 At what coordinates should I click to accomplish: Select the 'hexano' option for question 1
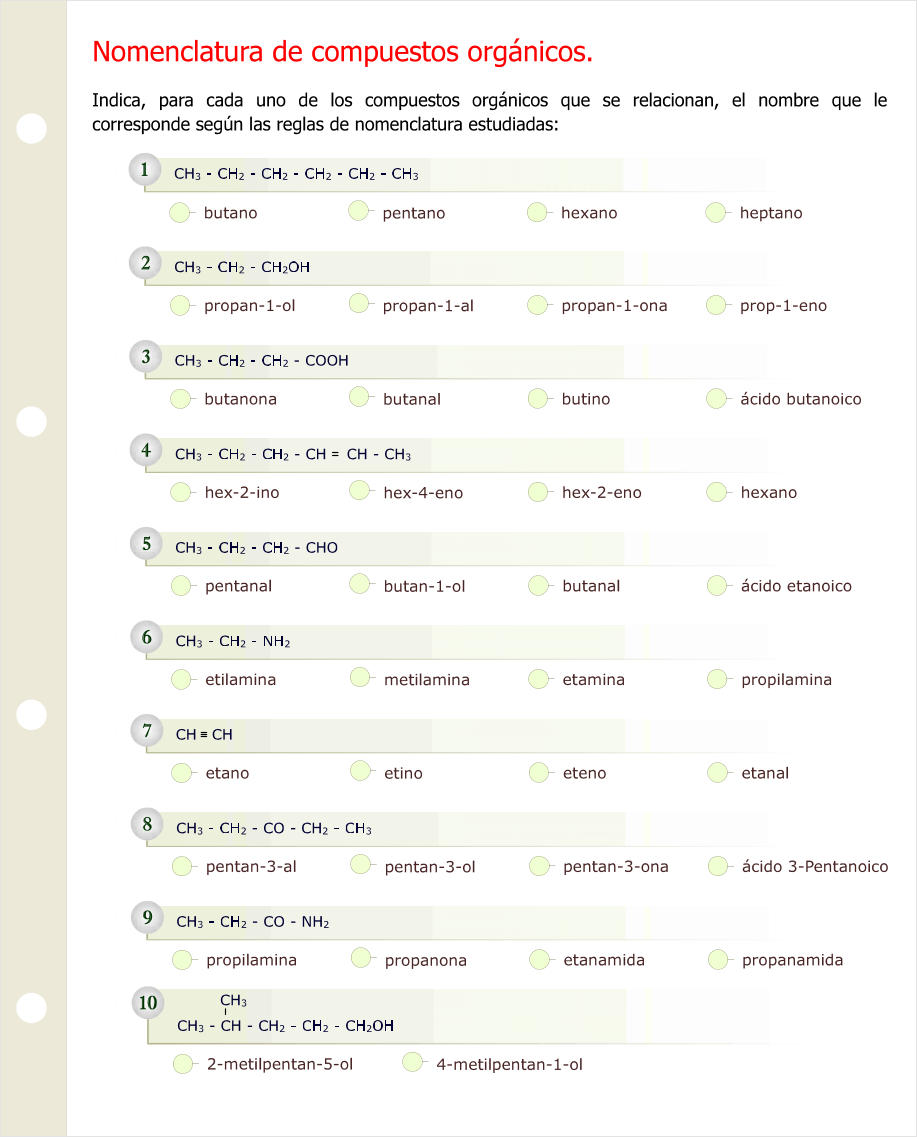538,212
